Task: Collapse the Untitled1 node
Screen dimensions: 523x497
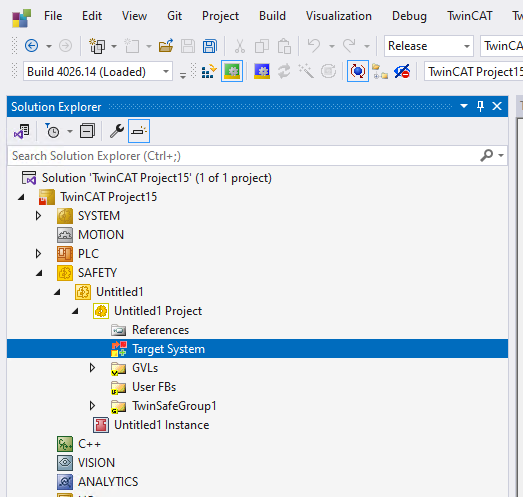Action: point(57,292)
